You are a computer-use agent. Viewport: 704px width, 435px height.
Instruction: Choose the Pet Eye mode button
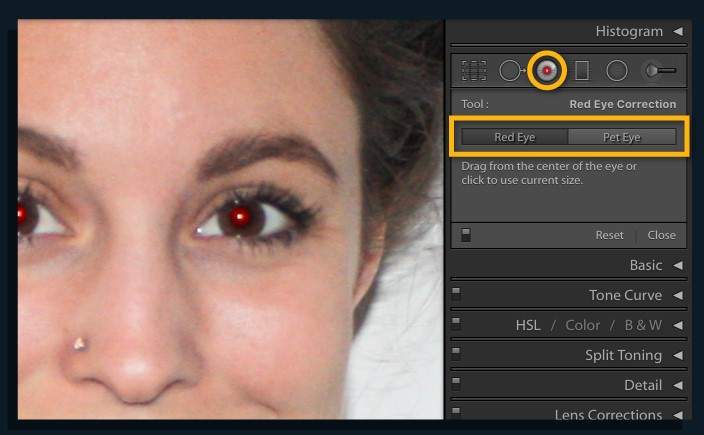622,137
